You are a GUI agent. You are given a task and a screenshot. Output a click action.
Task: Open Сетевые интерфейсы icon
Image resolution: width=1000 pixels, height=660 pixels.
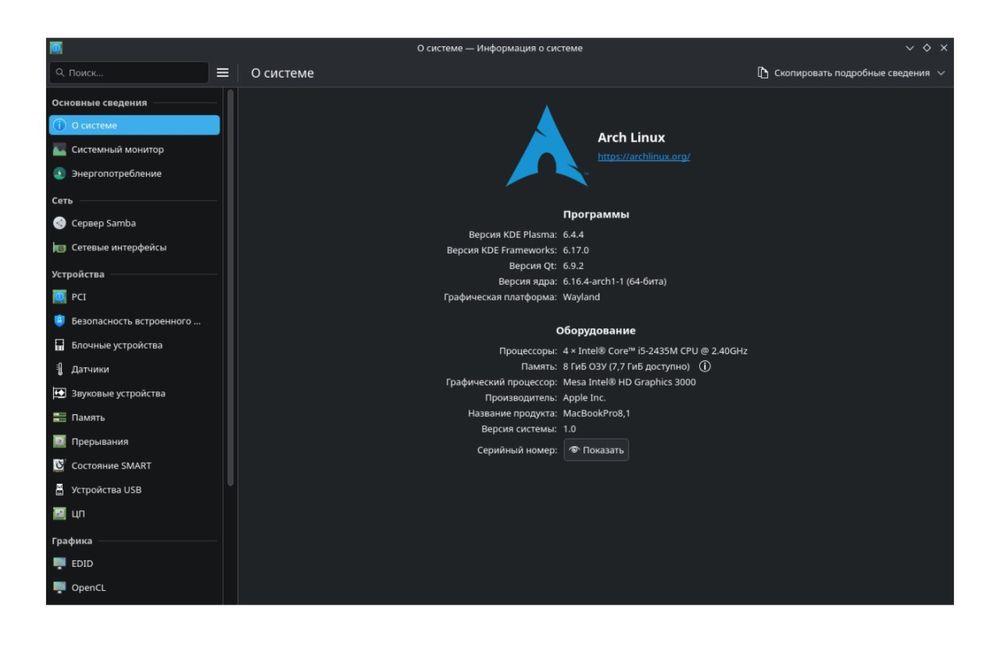(x=59, y=247)
